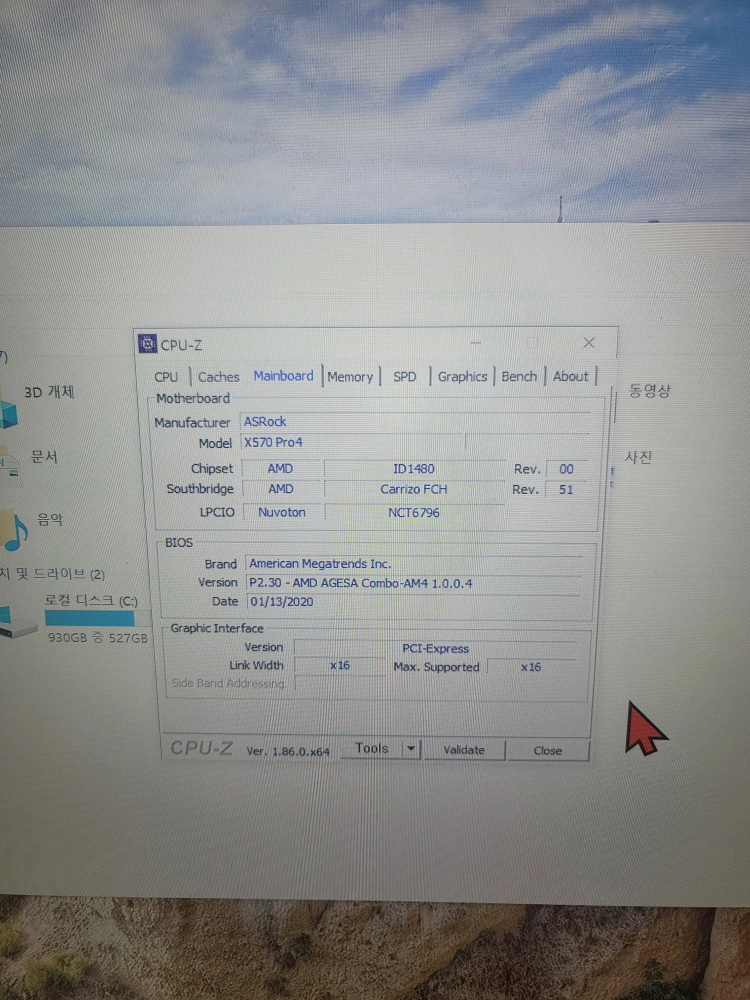Click the Close button in CPU-Z
This screenshot has width=750, height=1000.
click(x=547, y=751)
